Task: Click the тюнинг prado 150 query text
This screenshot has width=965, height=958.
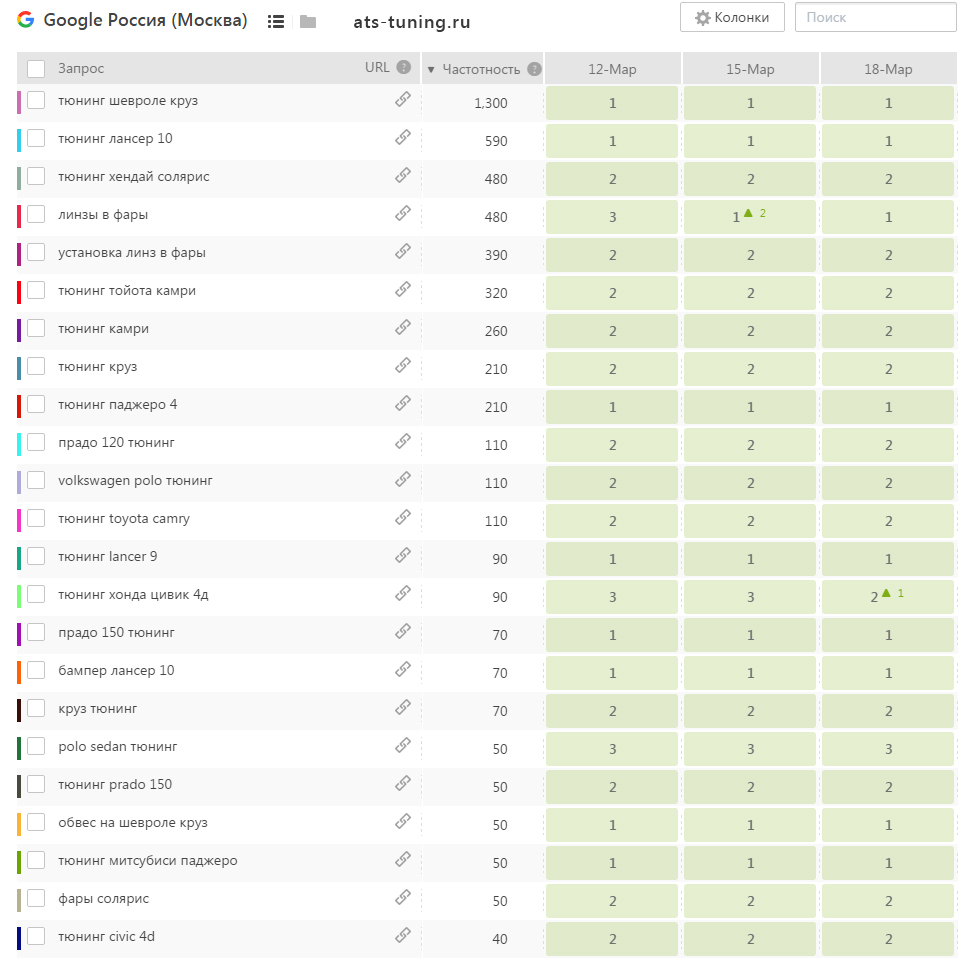Action: pos(115,784)
